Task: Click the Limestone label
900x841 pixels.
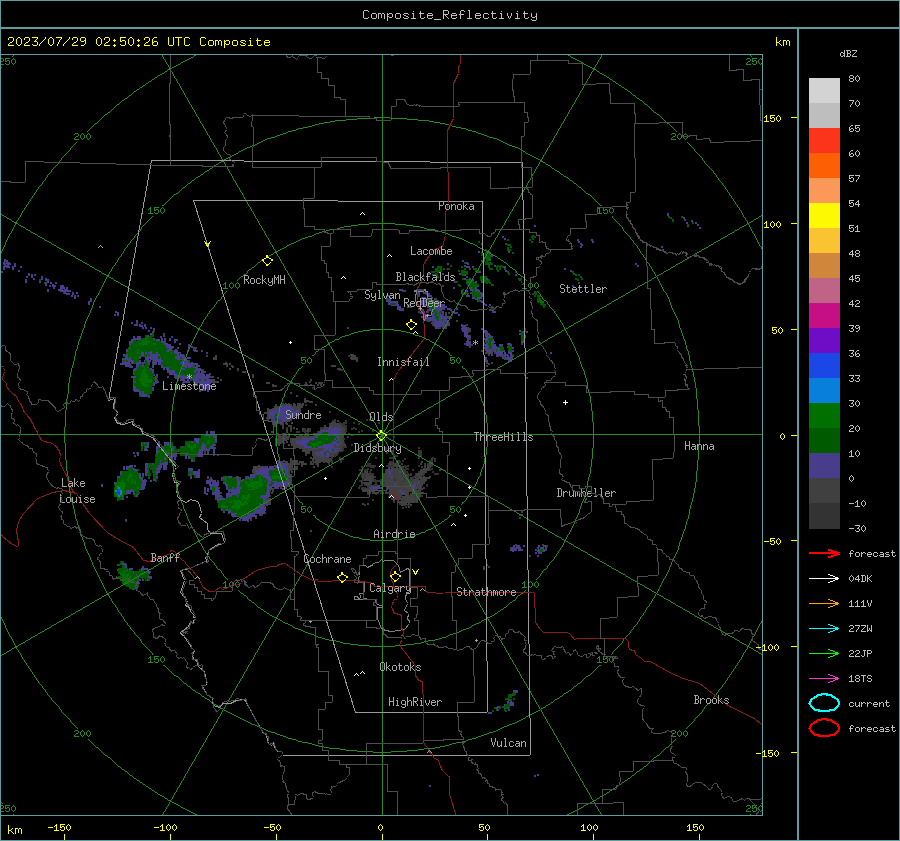Action: coord(189,386)
